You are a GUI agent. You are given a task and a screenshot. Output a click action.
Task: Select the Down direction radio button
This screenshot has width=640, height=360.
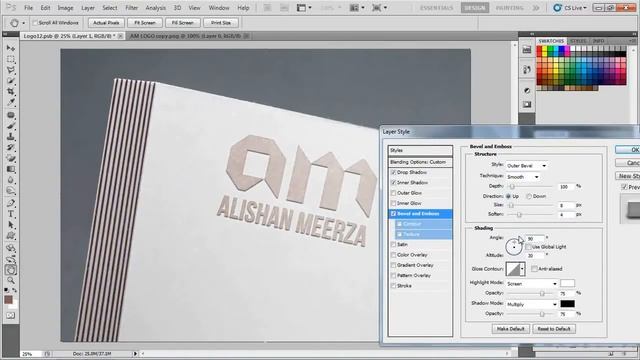[x=529, y=196]
